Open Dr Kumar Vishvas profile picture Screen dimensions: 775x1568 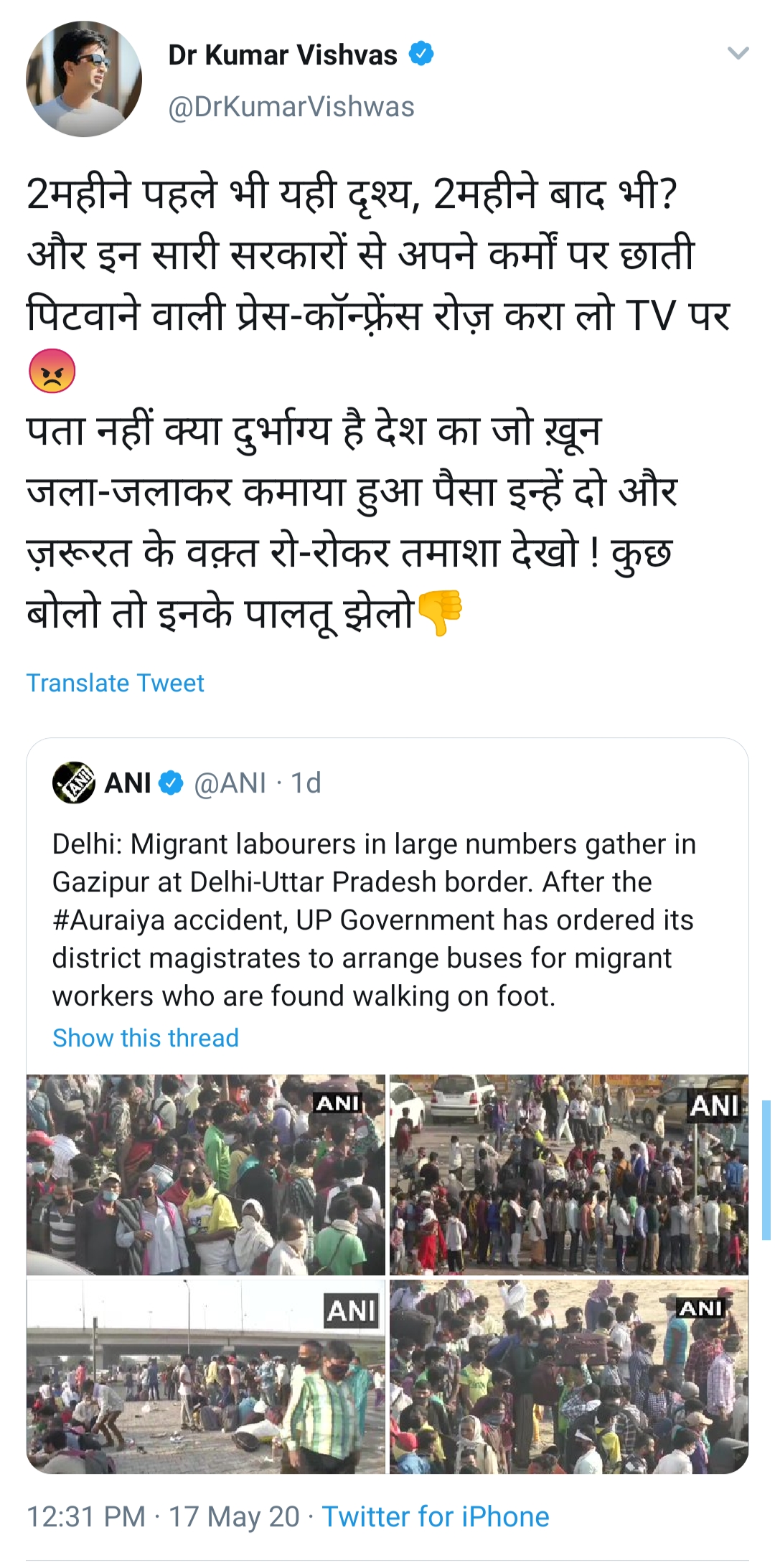(84, 79)
